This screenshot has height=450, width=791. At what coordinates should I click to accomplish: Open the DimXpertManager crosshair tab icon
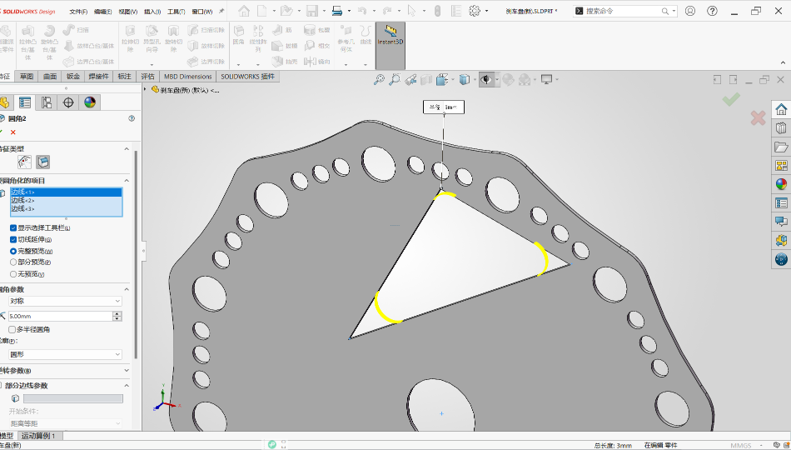[x=68, y=102]
